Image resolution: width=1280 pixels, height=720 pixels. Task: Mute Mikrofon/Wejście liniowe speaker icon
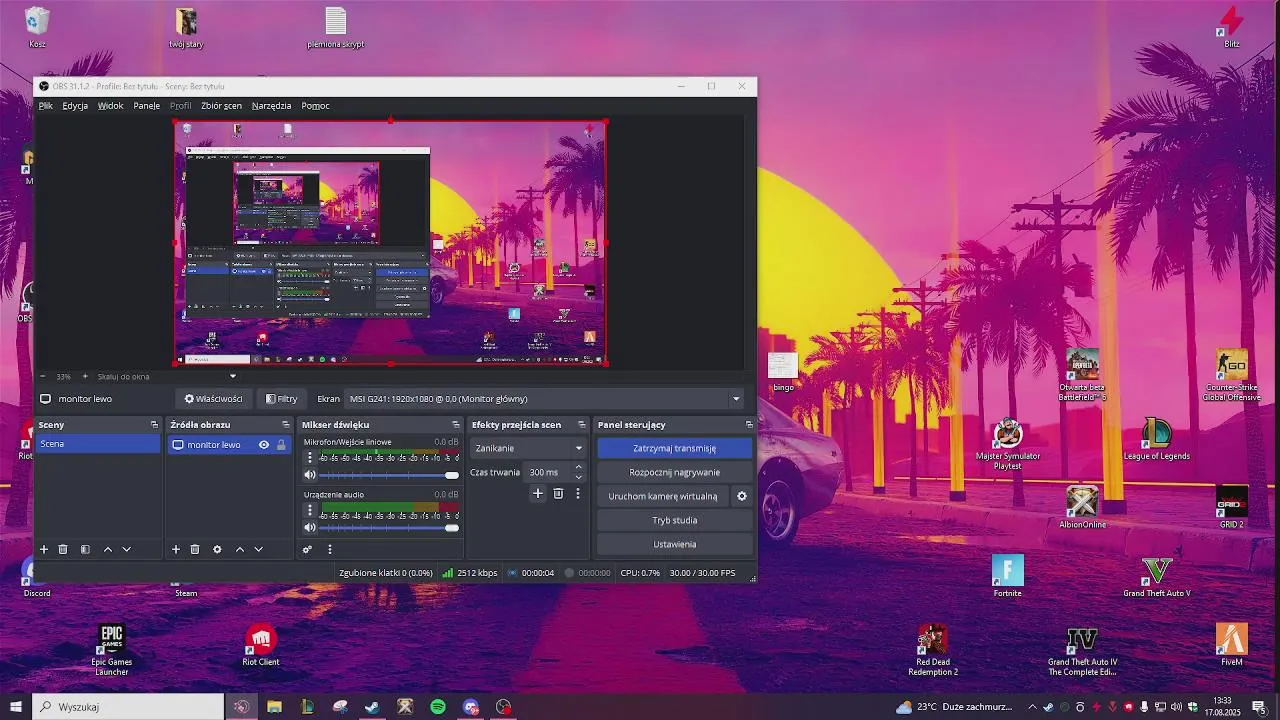(310, 475)
